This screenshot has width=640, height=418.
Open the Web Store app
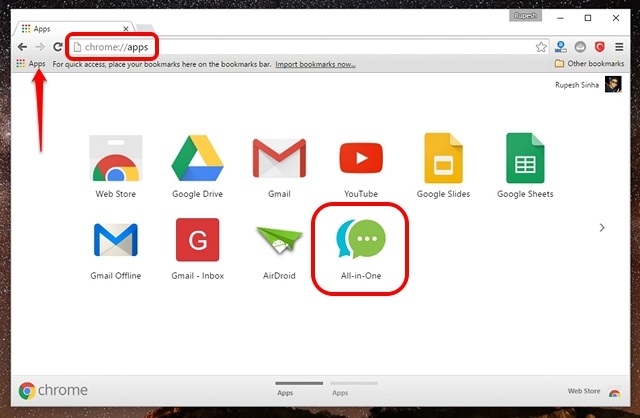pos(116,158)
